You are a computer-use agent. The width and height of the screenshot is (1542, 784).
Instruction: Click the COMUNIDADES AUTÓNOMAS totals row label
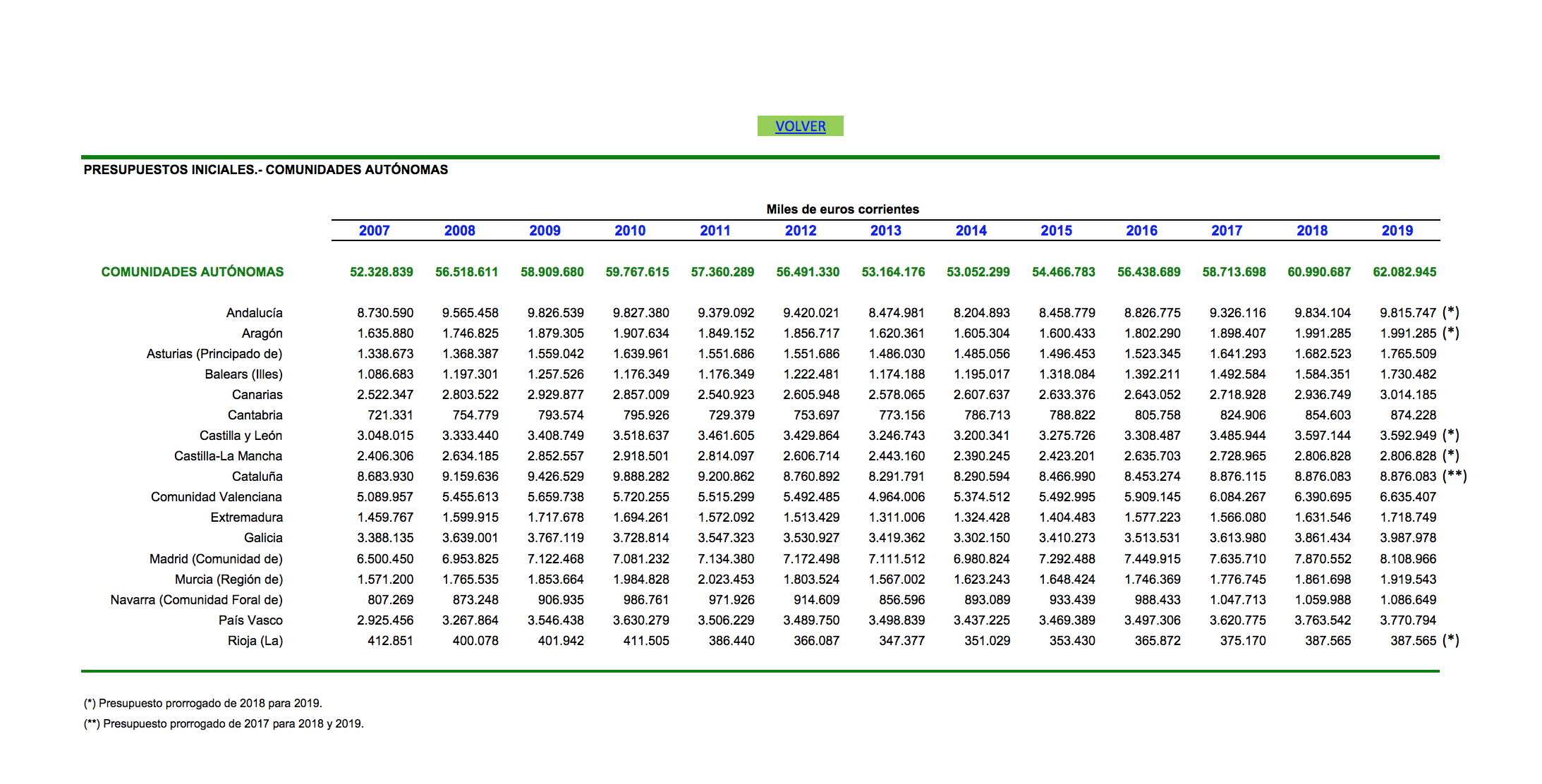tap(193, 272)
